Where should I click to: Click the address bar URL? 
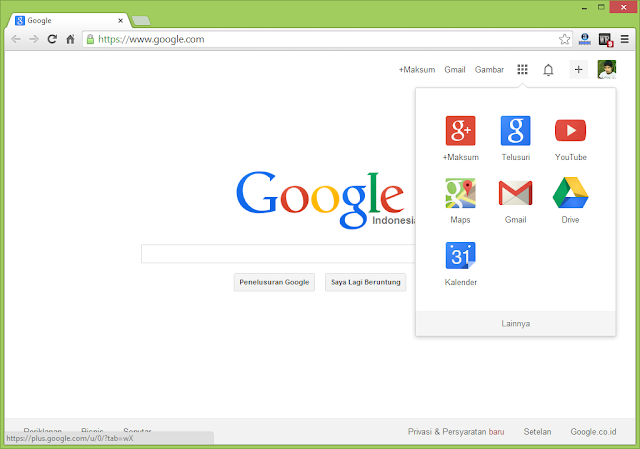pyautogui.click(x=151, y=39)
